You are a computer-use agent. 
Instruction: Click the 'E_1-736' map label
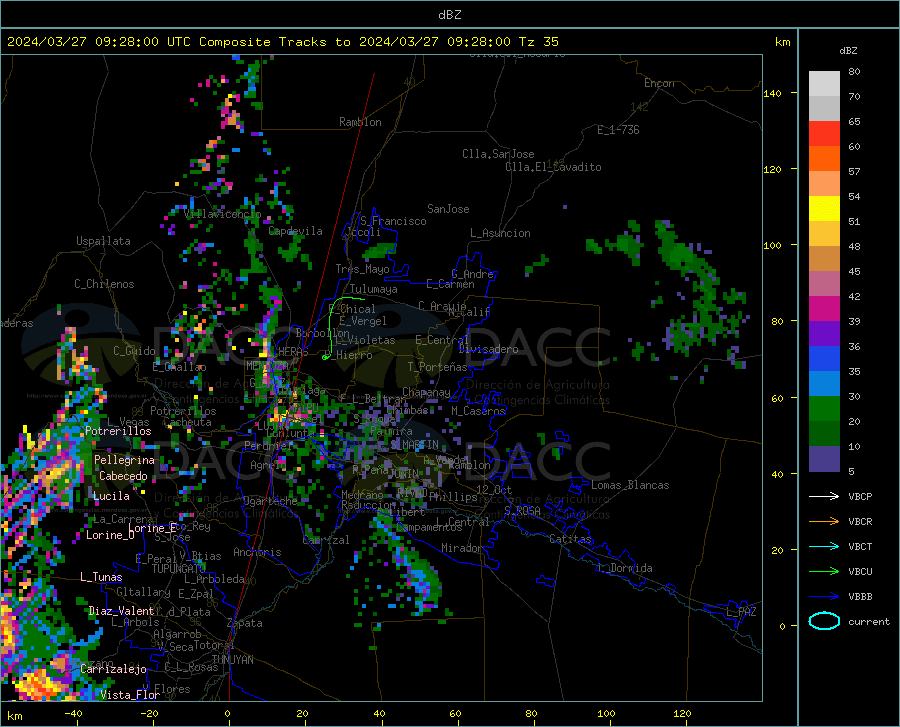click(x=618, y=130)
